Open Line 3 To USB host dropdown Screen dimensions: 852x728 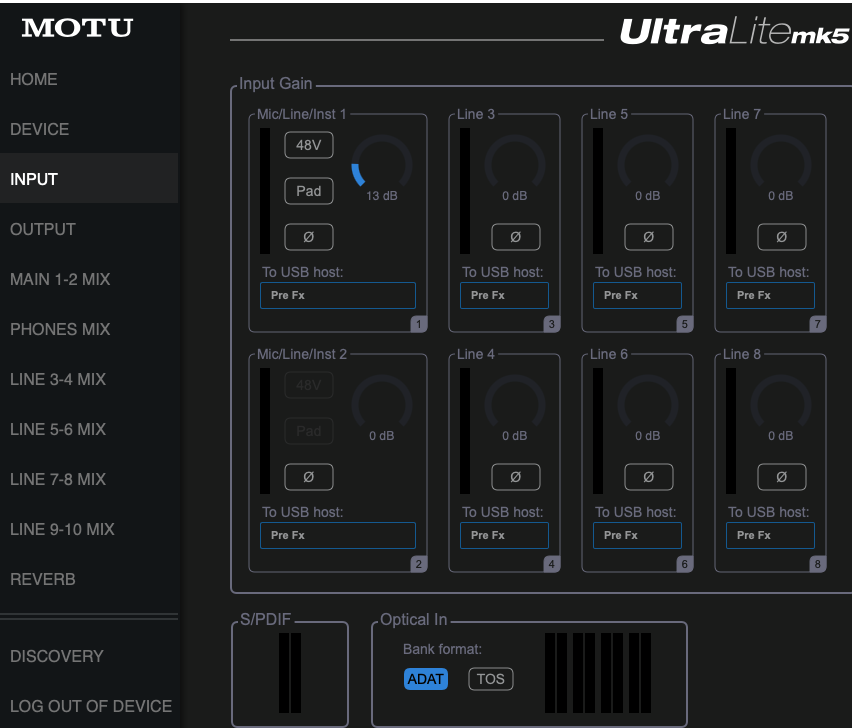point(504,295)
